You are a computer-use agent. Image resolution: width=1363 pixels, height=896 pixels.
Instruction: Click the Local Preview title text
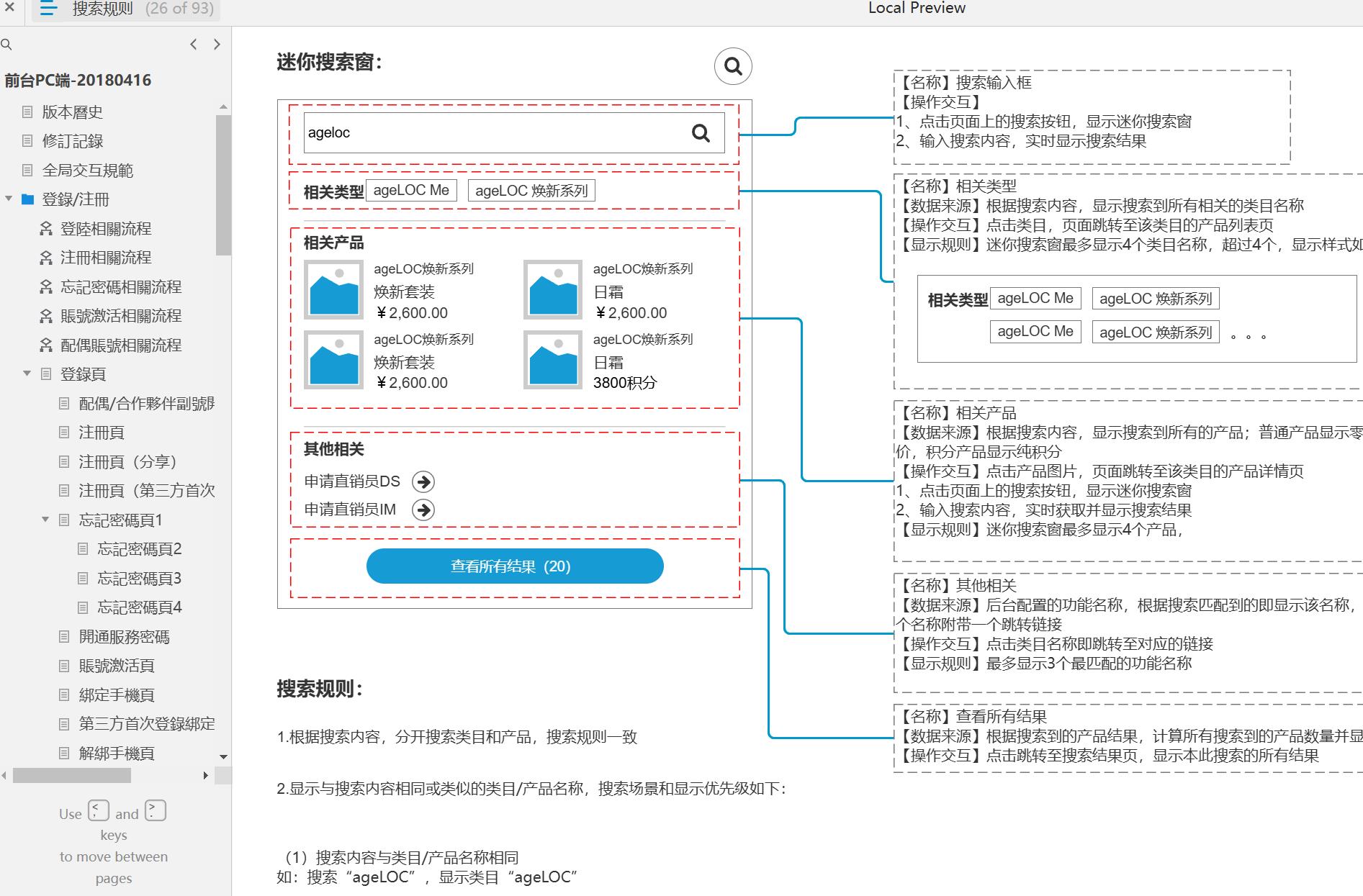pyautogui.click(x=917, y=8)
